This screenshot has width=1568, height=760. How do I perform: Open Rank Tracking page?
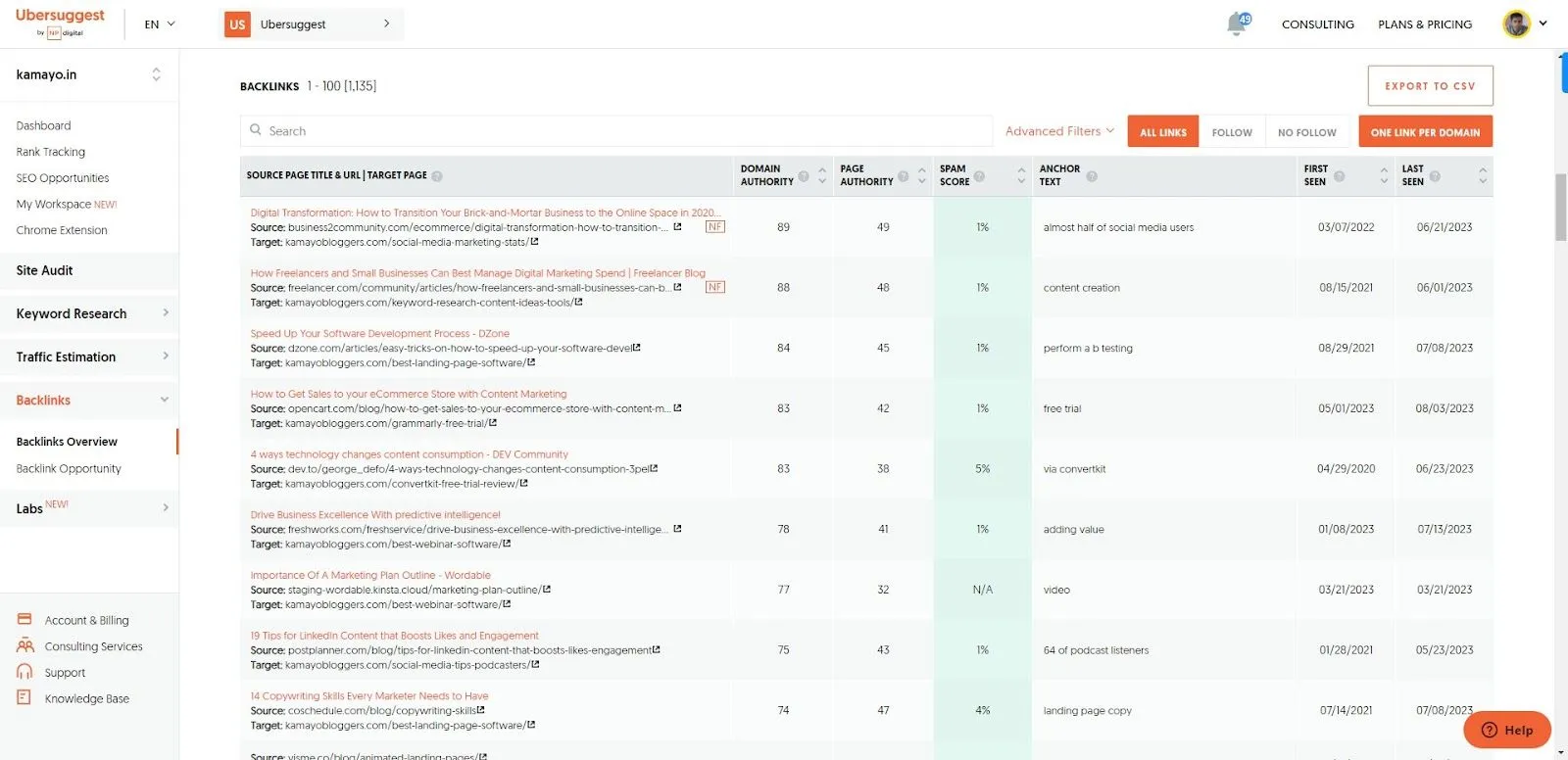pos(51,152)
